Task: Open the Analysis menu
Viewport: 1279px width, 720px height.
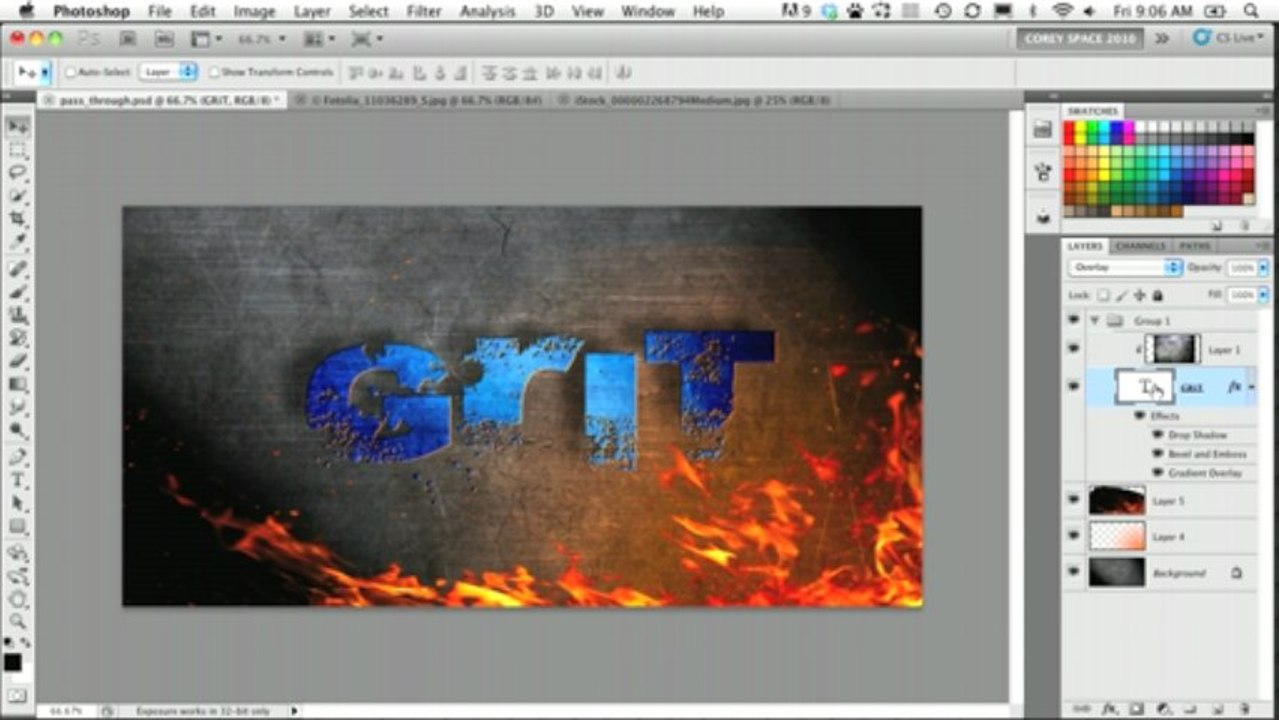Action: click(487, 11)
